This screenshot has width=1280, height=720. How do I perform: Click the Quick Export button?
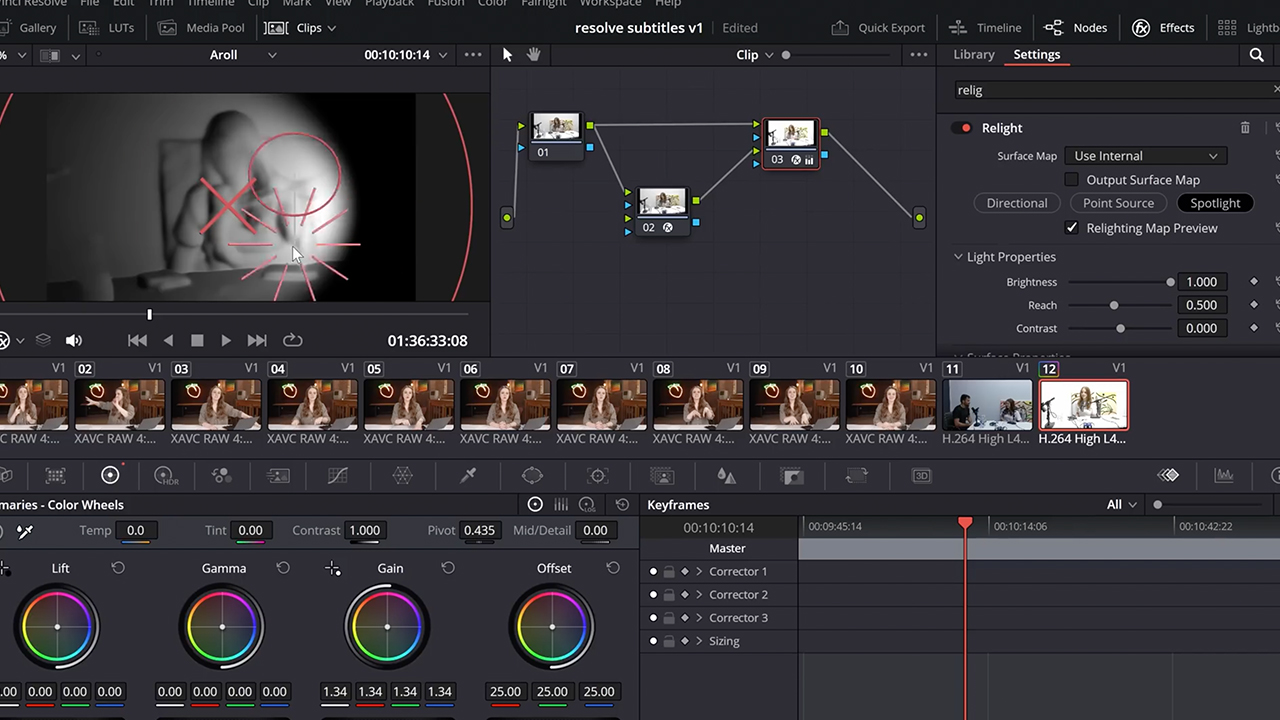878,28
